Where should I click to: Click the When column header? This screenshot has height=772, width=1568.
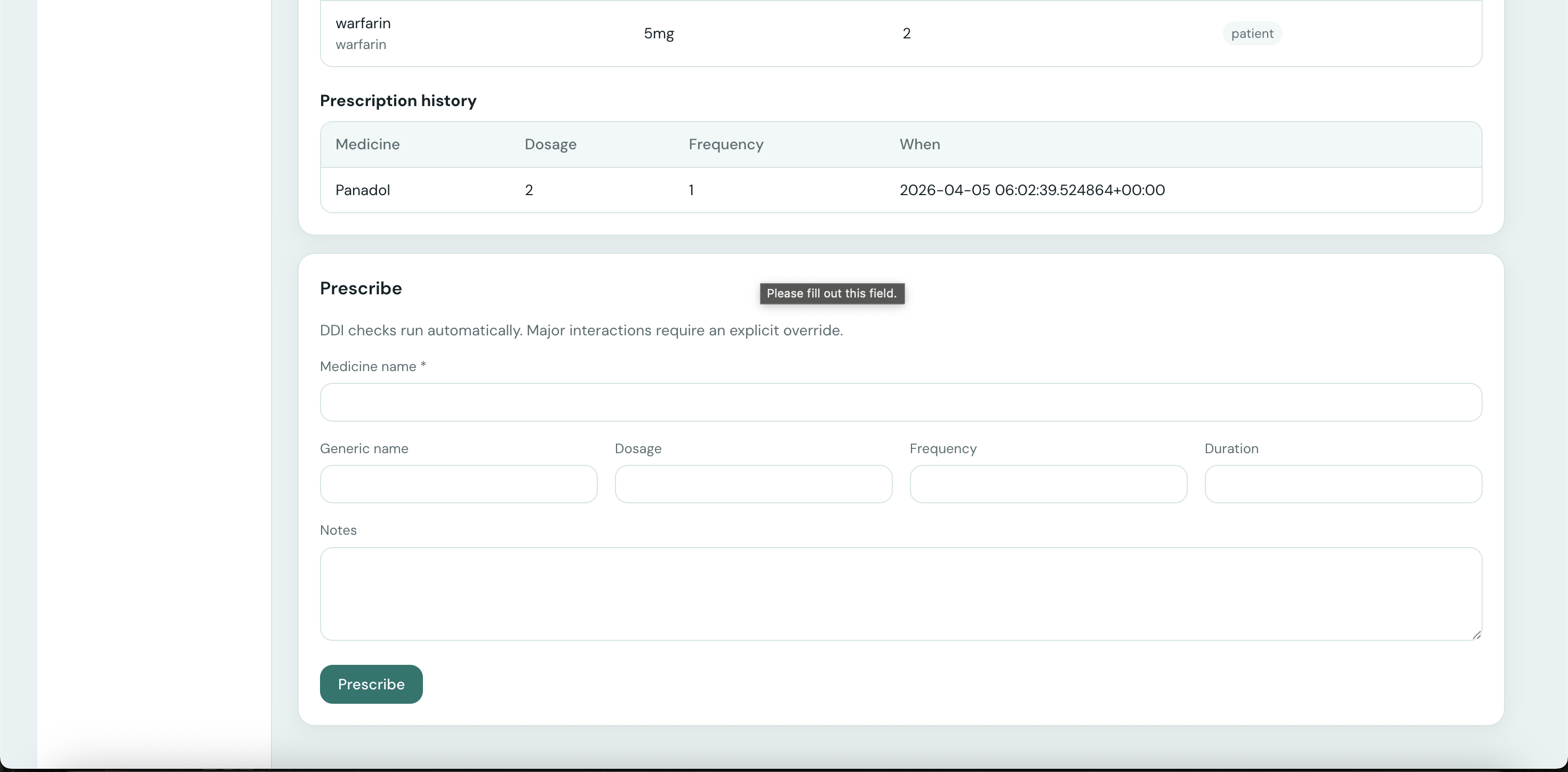click(x=919, y=144)
